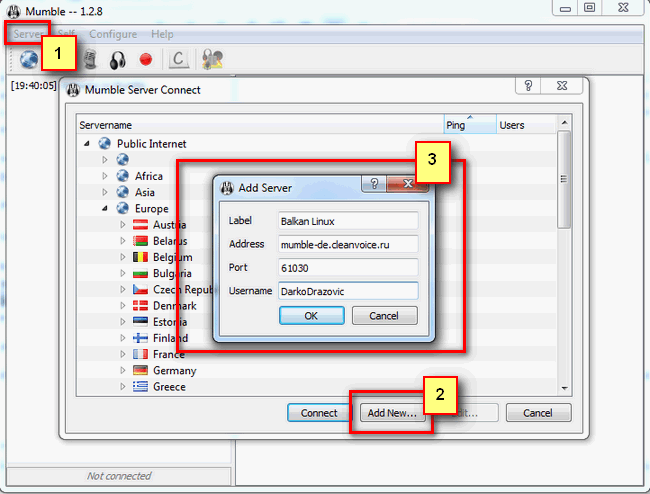
Task: Click the Denmark flag icon
Action: (140, 305)
